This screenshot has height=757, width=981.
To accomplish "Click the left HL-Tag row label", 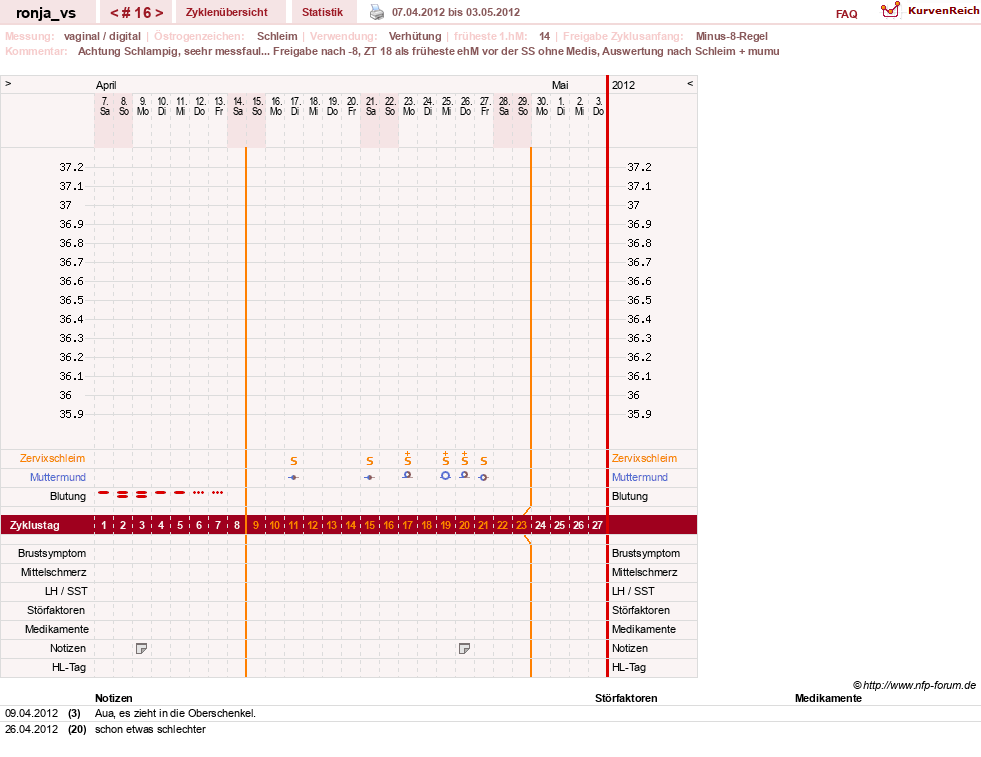I will click(x=69, y=667).
